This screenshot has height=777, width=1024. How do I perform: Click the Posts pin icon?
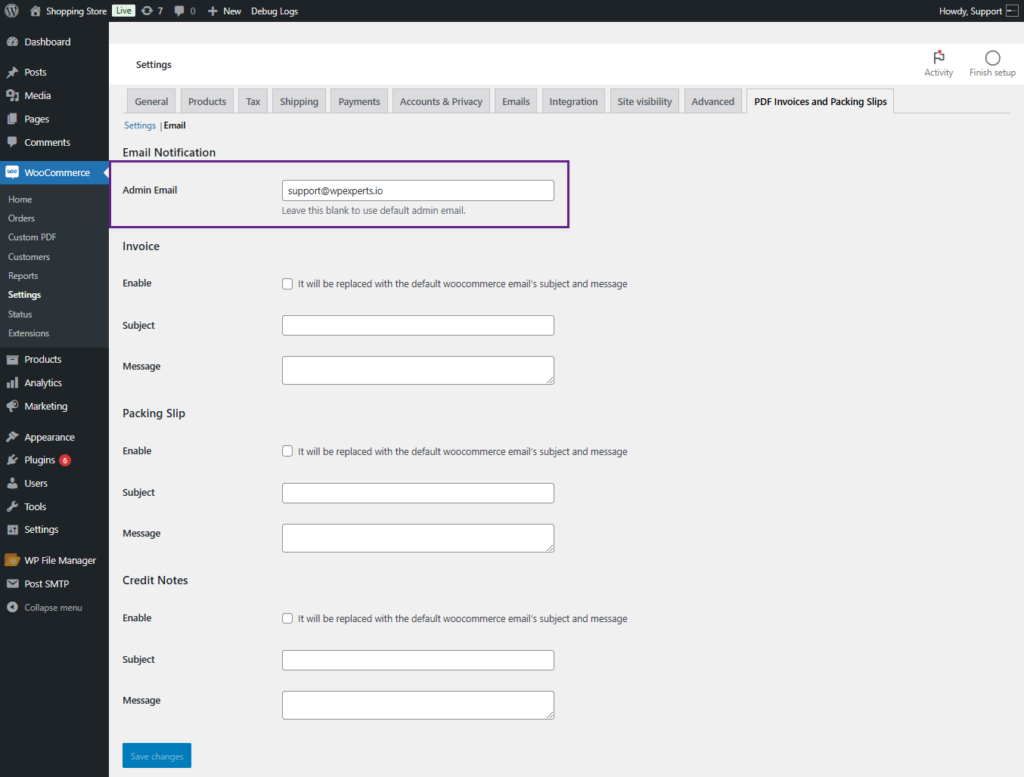pos(12,72)
